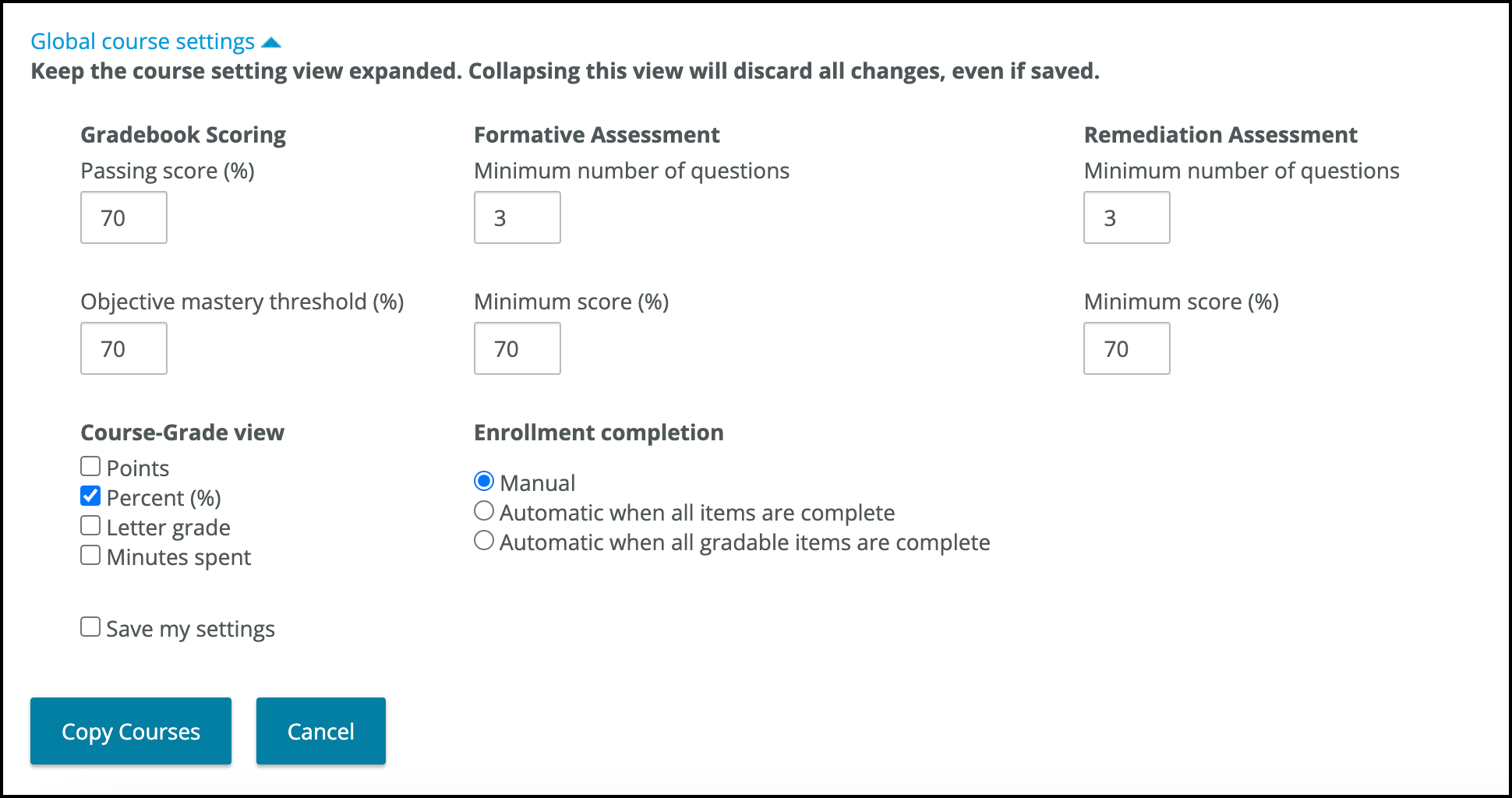Click Formative Assessment minimum questions field

pos(517,217)
